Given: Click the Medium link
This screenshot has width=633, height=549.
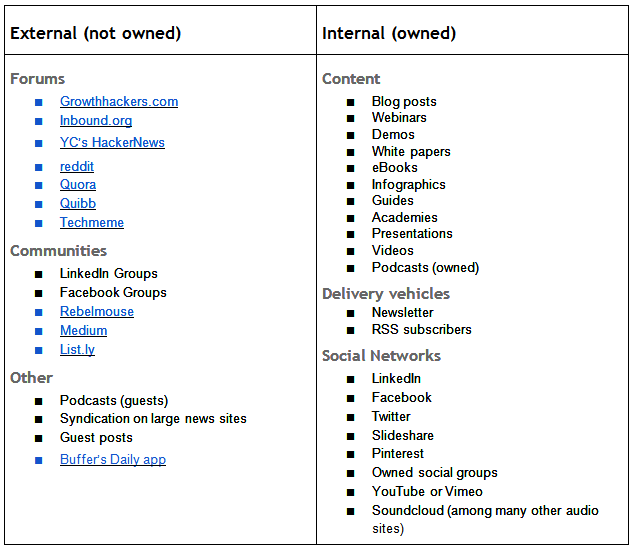Looking at the screenshot, I should click(x=84, y=331).
